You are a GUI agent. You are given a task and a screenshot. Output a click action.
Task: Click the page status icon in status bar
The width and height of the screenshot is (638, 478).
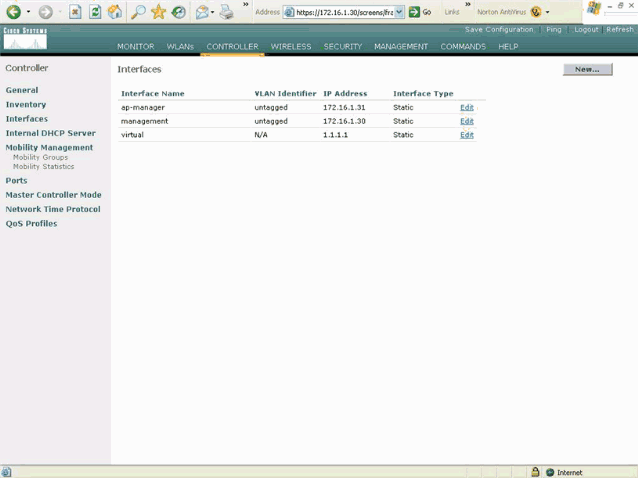pyautogui.click(x=6, y=472)
